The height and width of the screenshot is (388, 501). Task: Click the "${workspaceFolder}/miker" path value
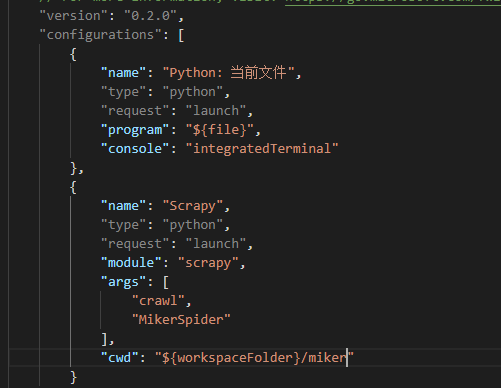click(254, 358)
